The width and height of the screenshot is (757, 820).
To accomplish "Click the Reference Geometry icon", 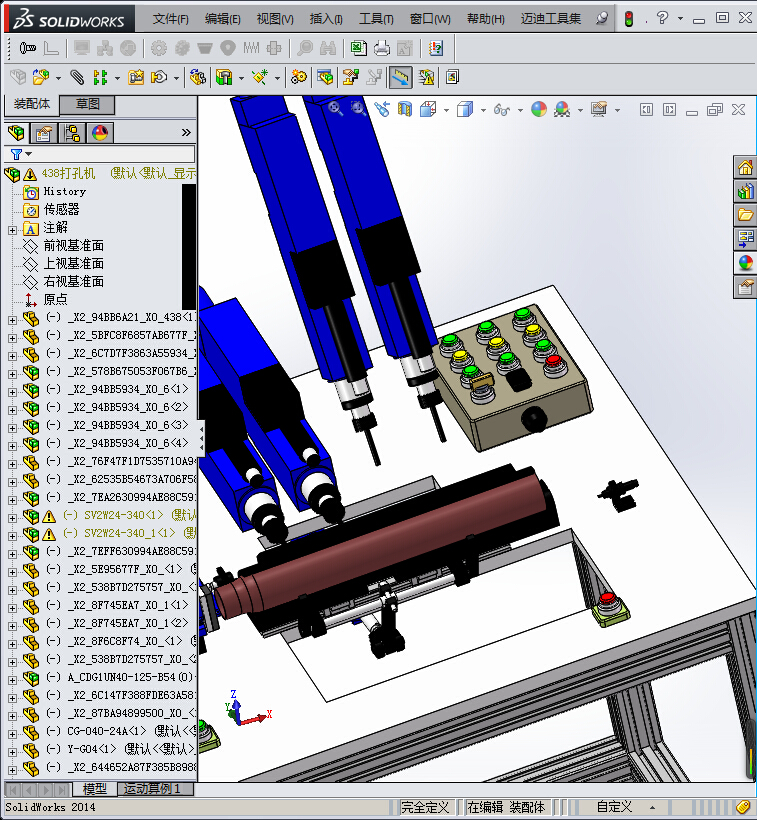I will 260,77.
